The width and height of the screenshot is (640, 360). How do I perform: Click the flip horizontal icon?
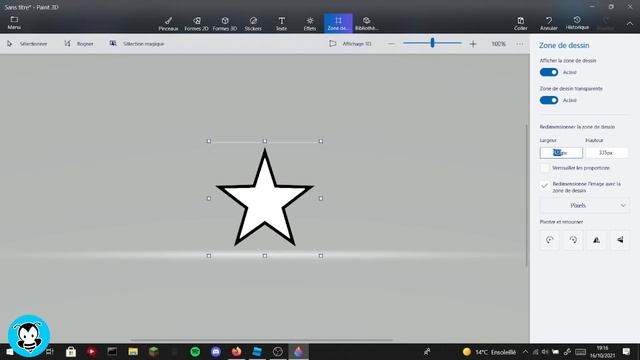click(596, 240)
